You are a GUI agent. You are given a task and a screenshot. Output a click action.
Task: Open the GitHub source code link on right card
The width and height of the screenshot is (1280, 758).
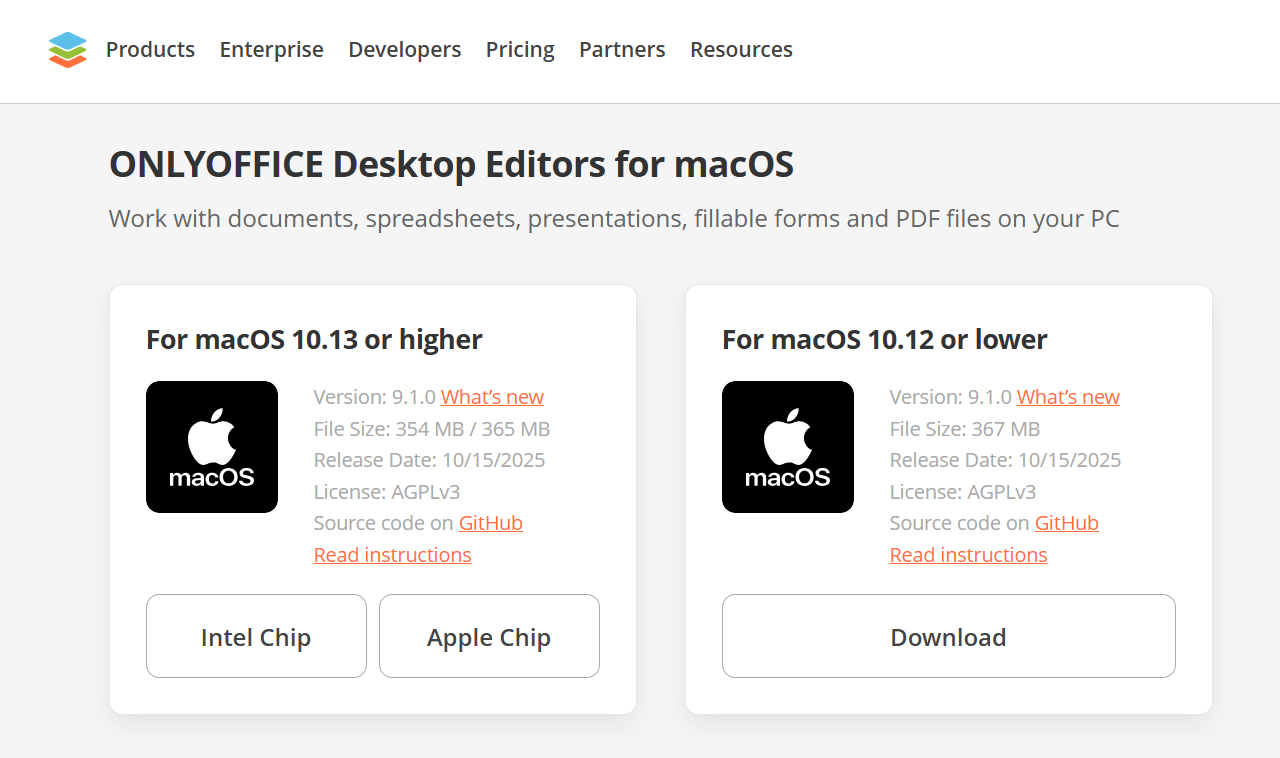(1066, 522)
